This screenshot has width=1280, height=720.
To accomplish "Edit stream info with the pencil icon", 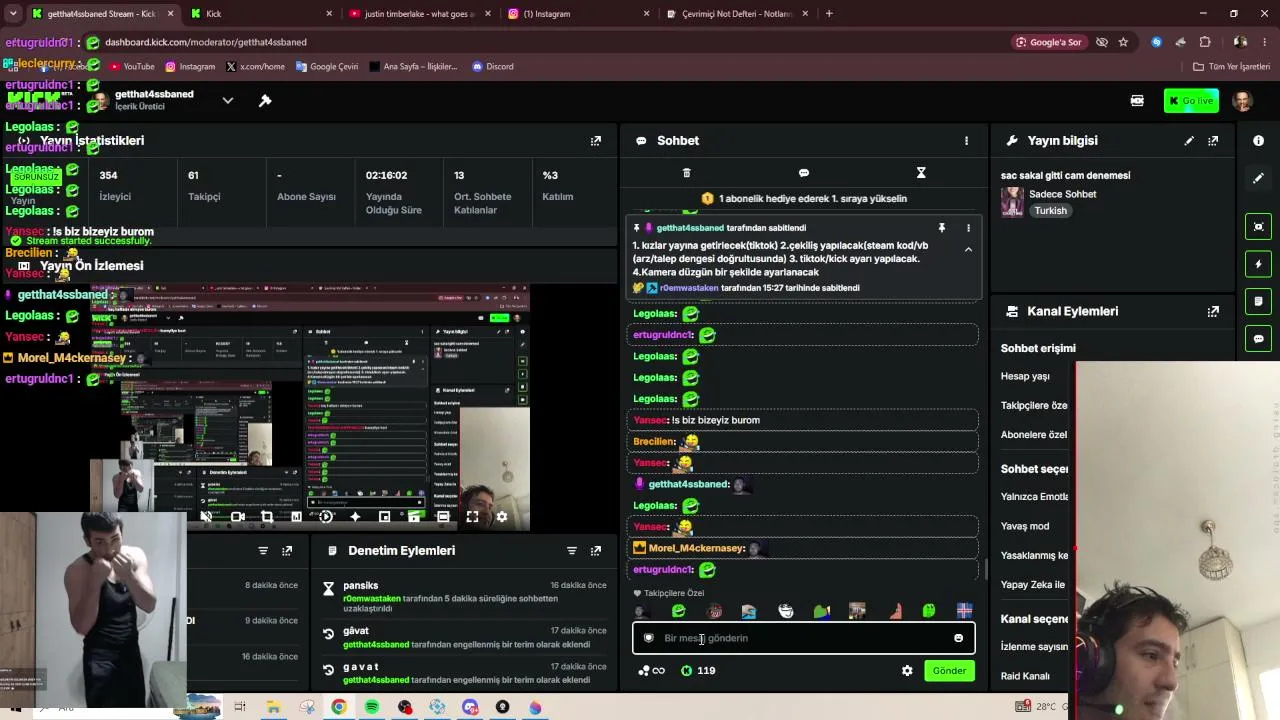I will point(1189,141).
